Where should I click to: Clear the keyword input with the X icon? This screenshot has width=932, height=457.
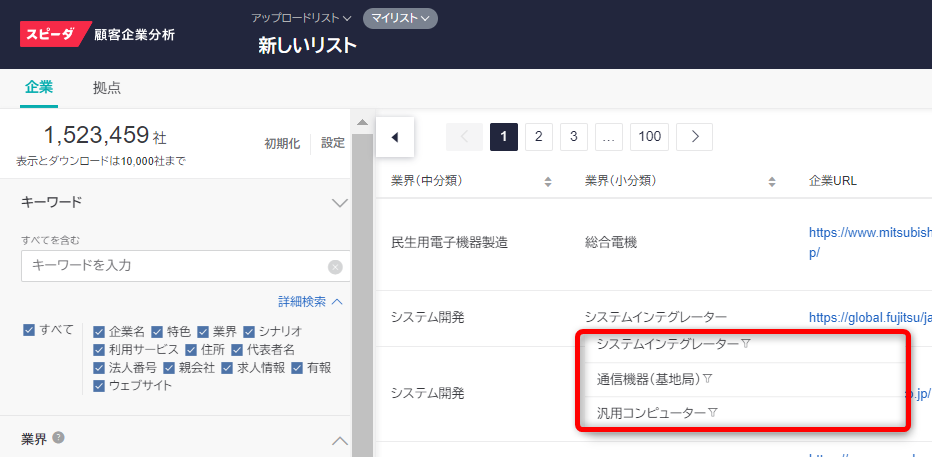335,267
